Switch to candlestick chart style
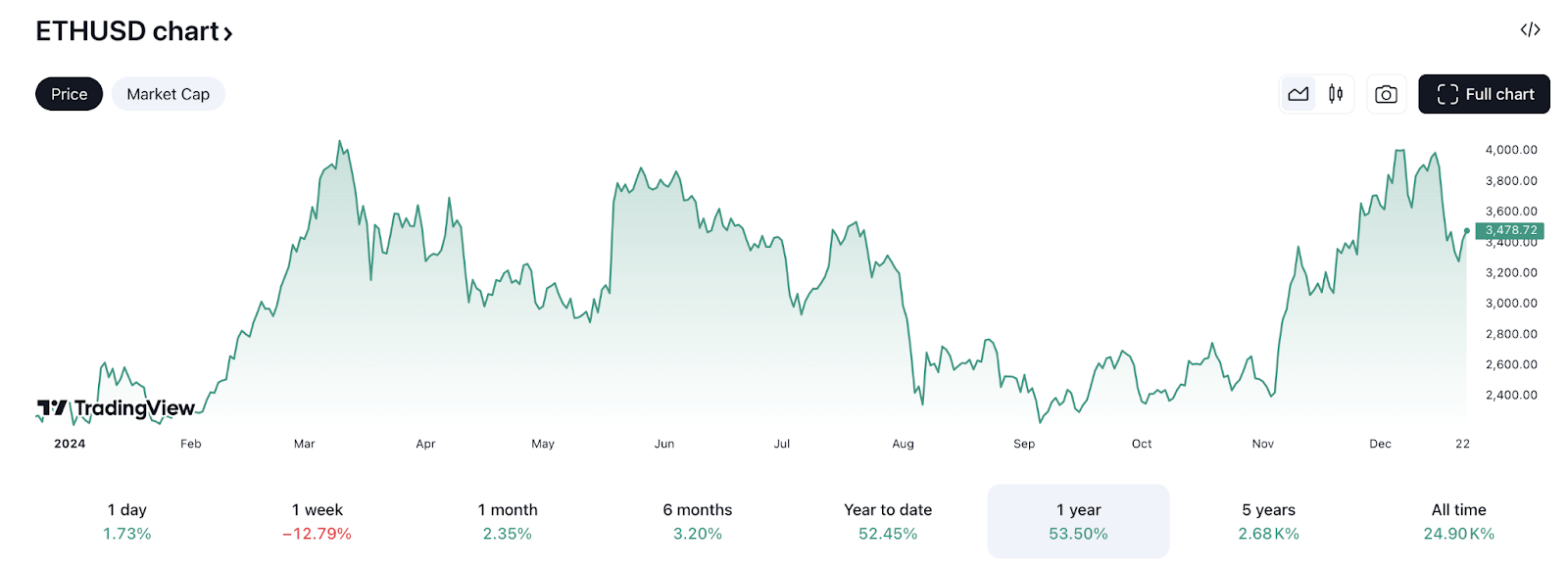Viewport: 1568px width, 569px height. tap(1336, 94)
